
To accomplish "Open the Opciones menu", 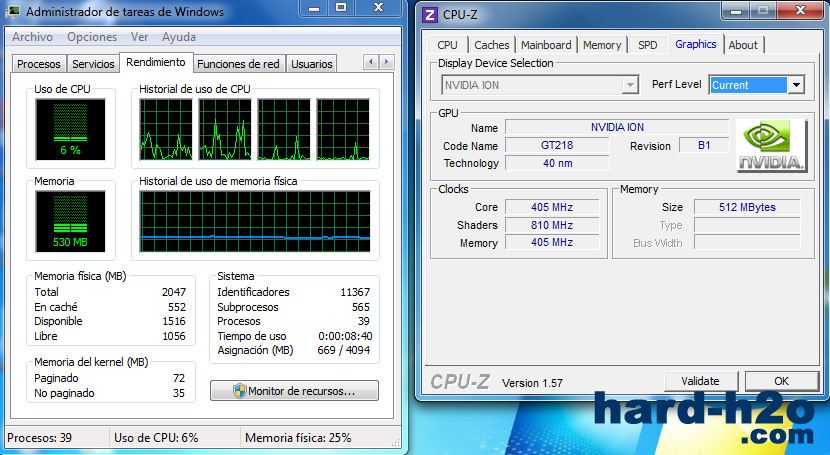I will [x=92, y=37].
